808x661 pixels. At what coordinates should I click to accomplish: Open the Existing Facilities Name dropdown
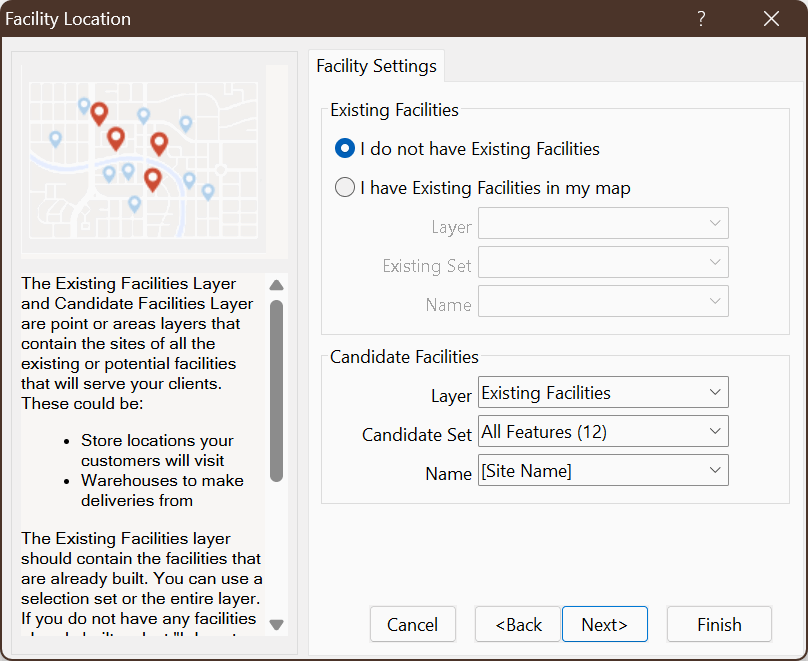tap(603, 301)
